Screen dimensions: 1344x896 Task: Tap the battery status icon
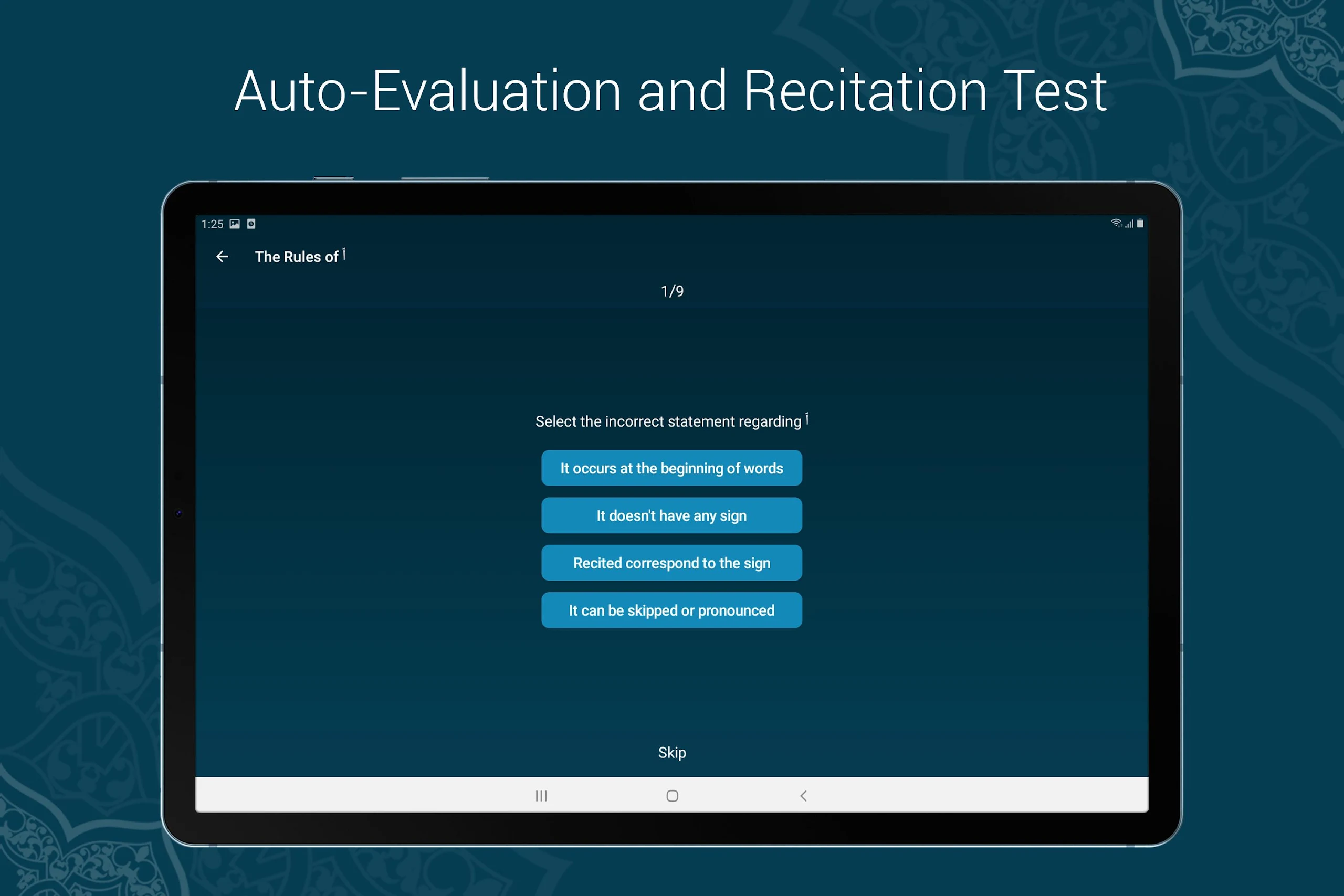tap(1140, 224)
